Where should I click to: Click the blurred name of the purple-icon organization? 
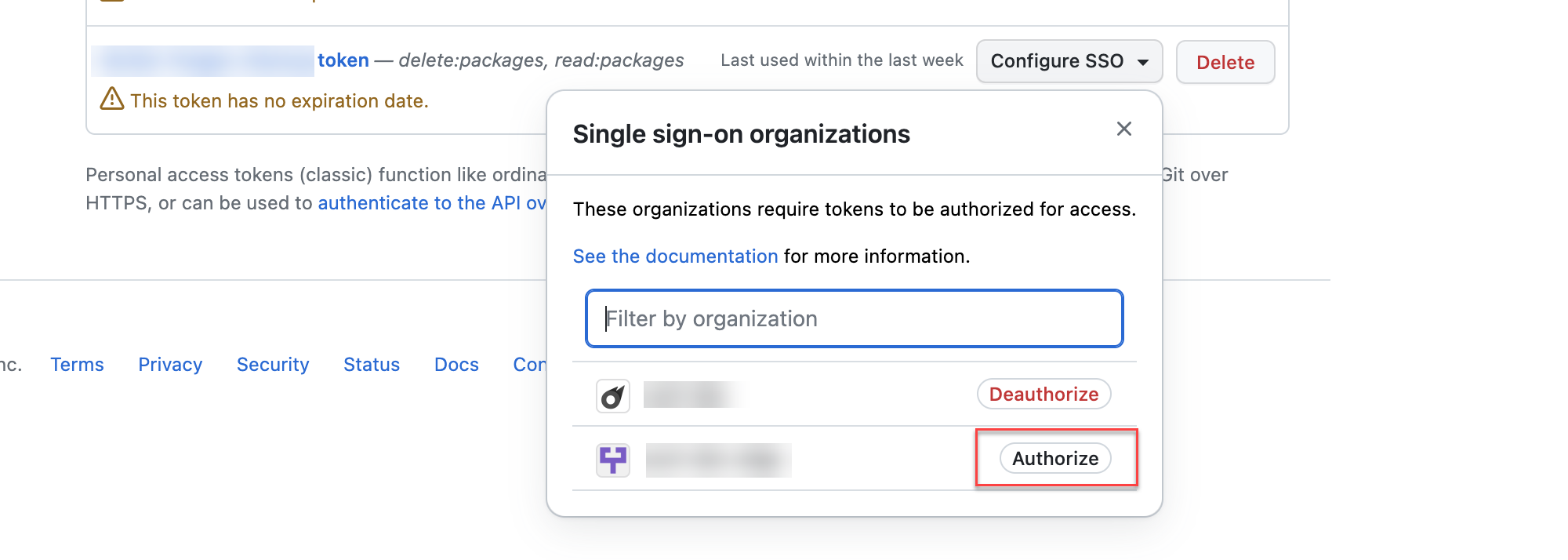pyautogui.click(x=718, y=460)
